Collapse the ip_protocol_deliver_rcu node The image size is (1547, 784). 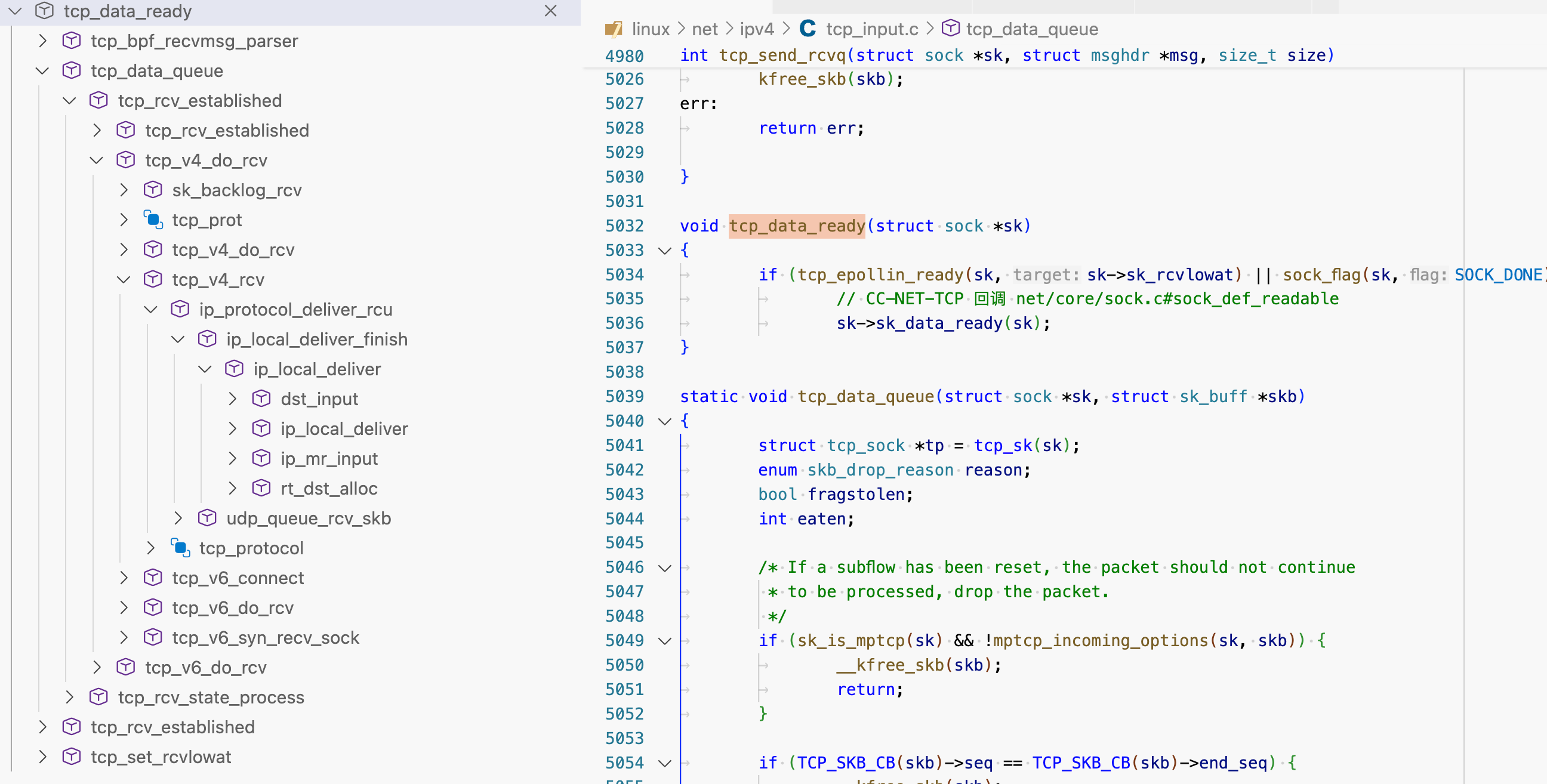(x=151, y=309)
